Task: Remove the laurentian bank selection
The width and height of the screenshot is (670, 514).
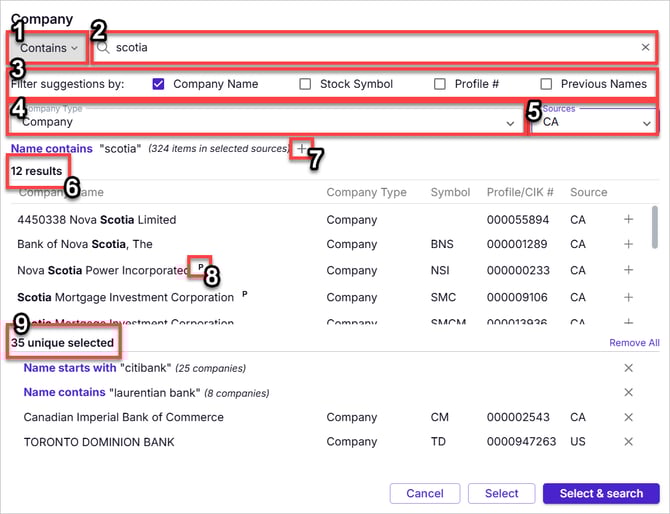Action: [x=628, y=392]
